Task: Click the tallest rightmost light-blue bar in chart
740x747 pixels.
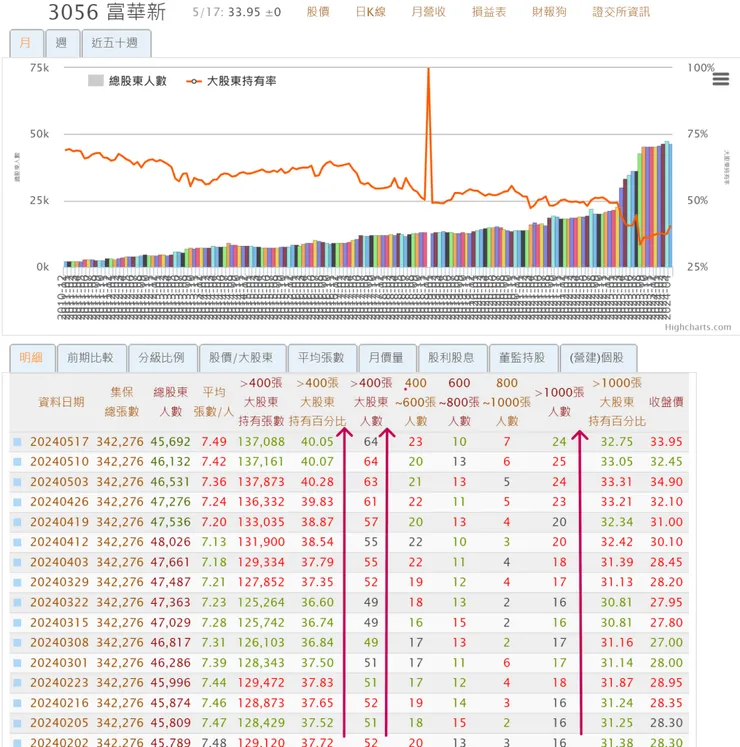Action: [667, 204]
